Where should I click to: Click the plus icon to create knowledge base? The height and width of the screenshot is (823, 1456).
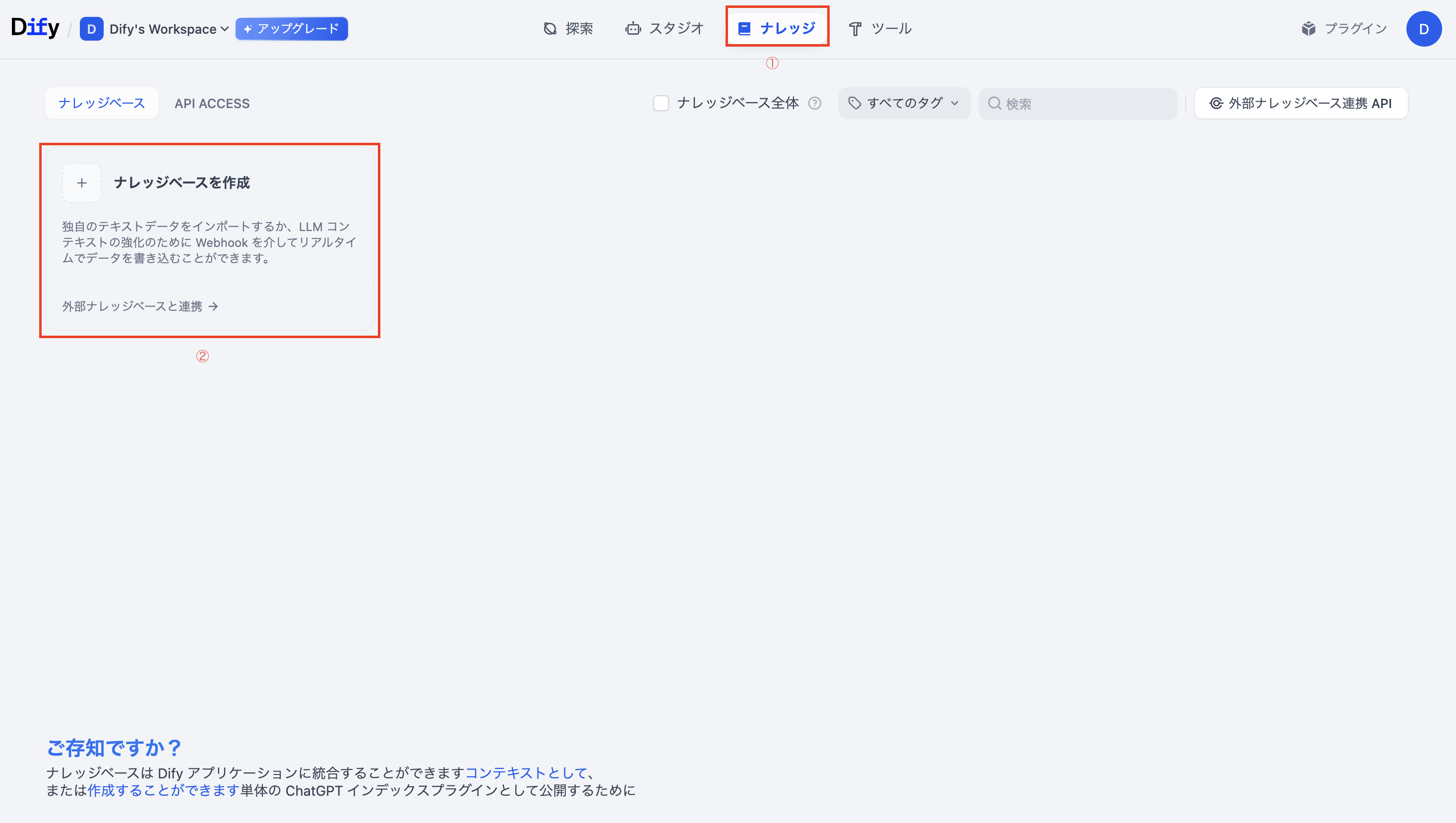(x=82, y=183)
